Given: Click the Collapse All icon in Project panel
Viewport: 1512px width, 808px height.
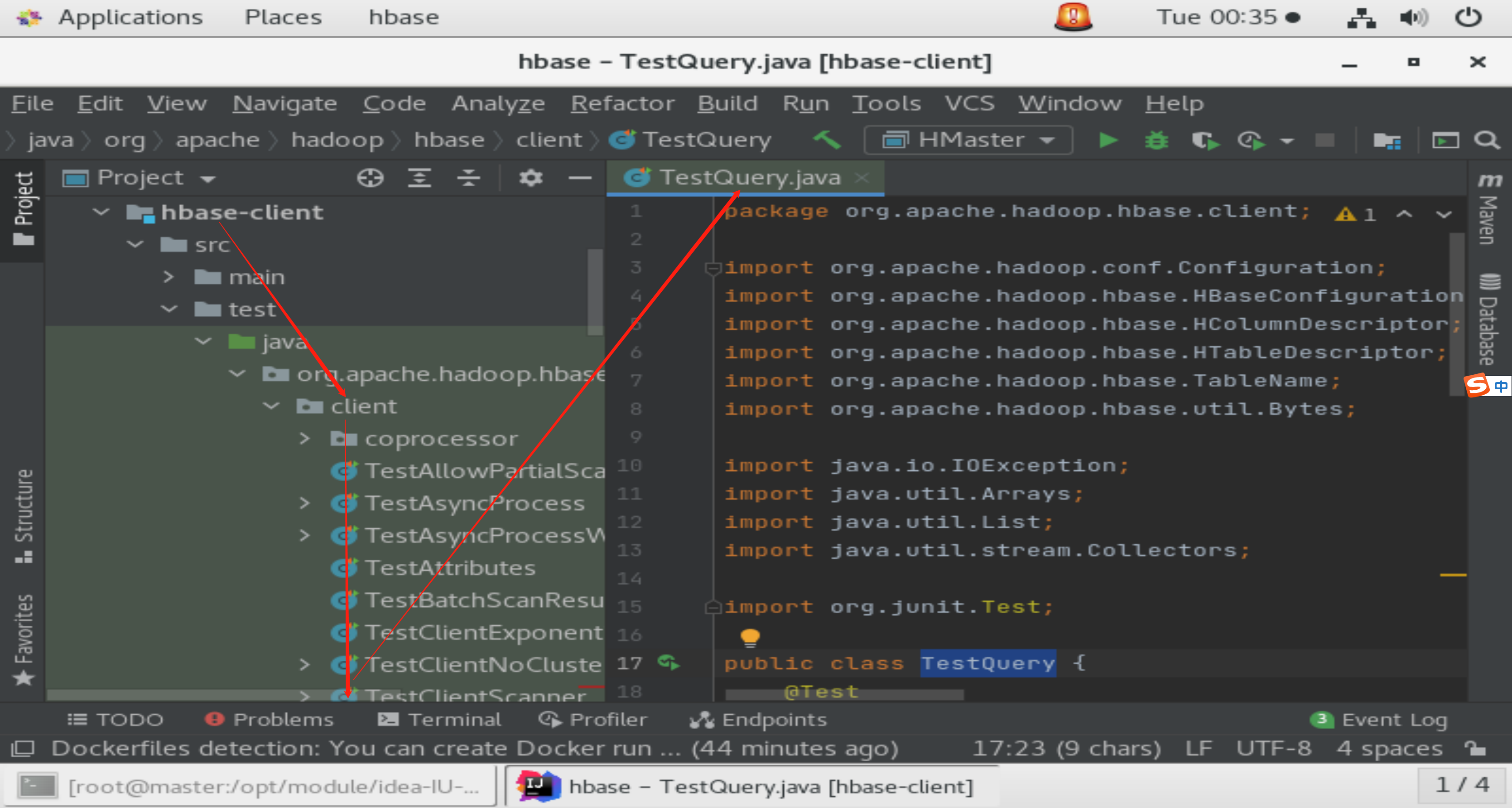Looking at the screenshot, I should pyautogui.click(x=468, y=177).
